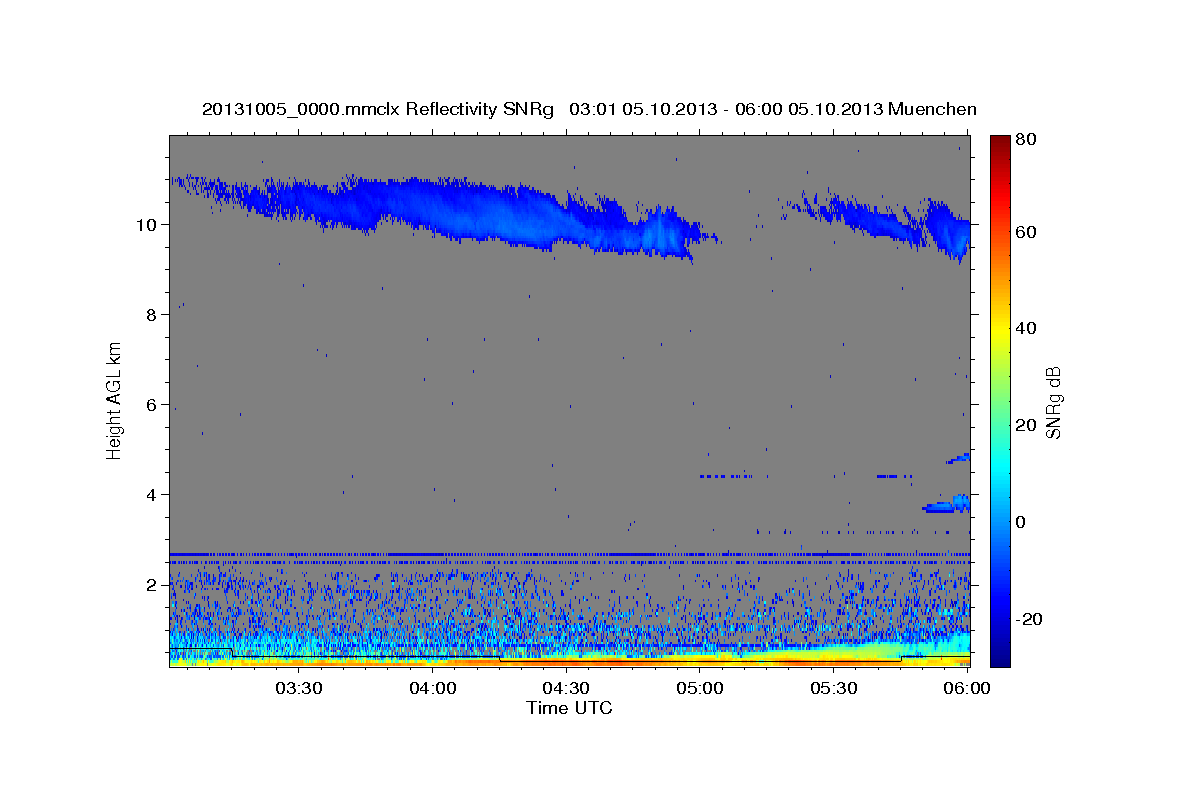Select the 04:30 time tick label
Image resolution: width=1200 pixels, height=800 pixels.
(565, 689)
